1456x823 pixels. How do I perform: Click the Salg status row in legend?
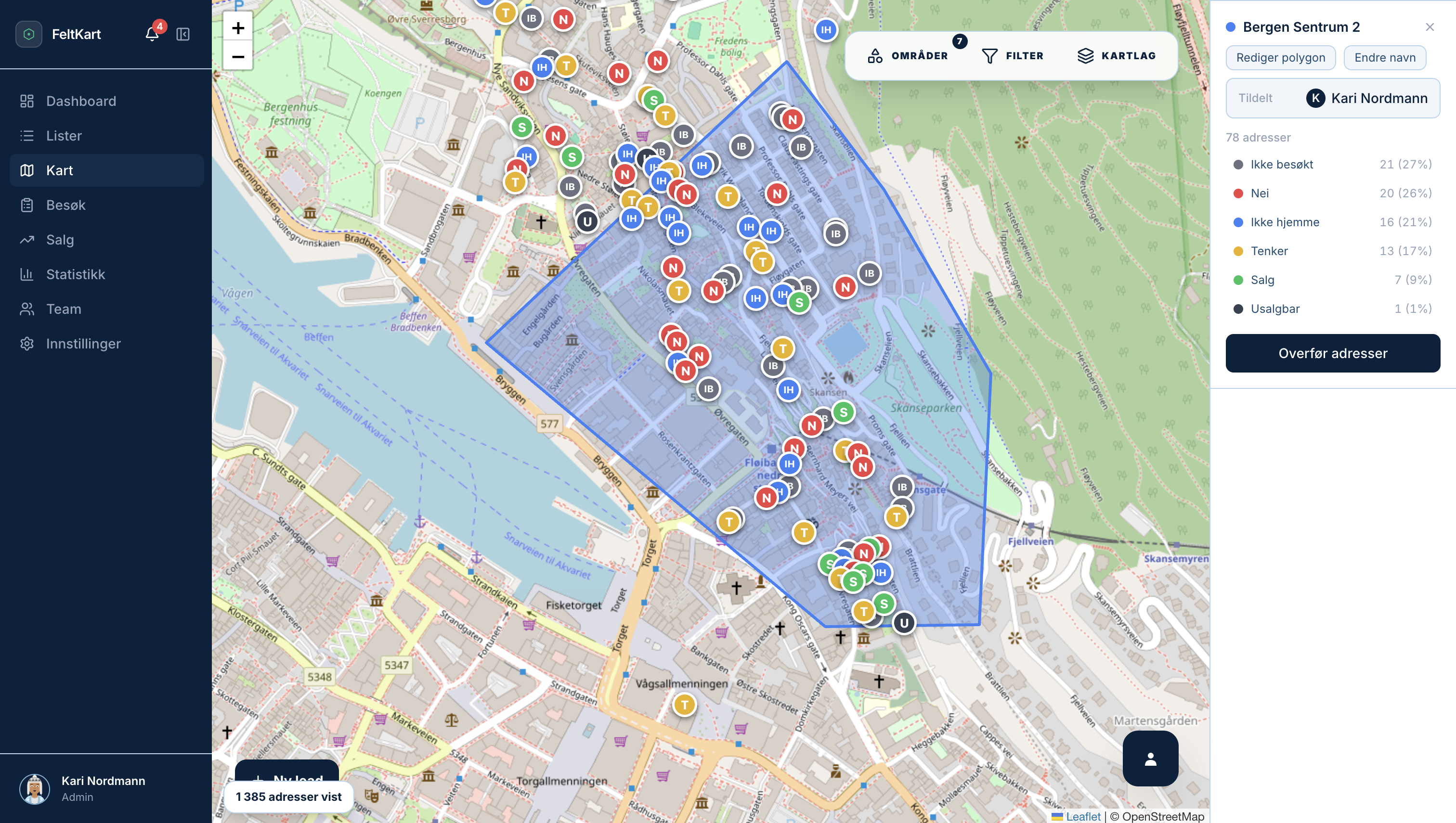1332,280
